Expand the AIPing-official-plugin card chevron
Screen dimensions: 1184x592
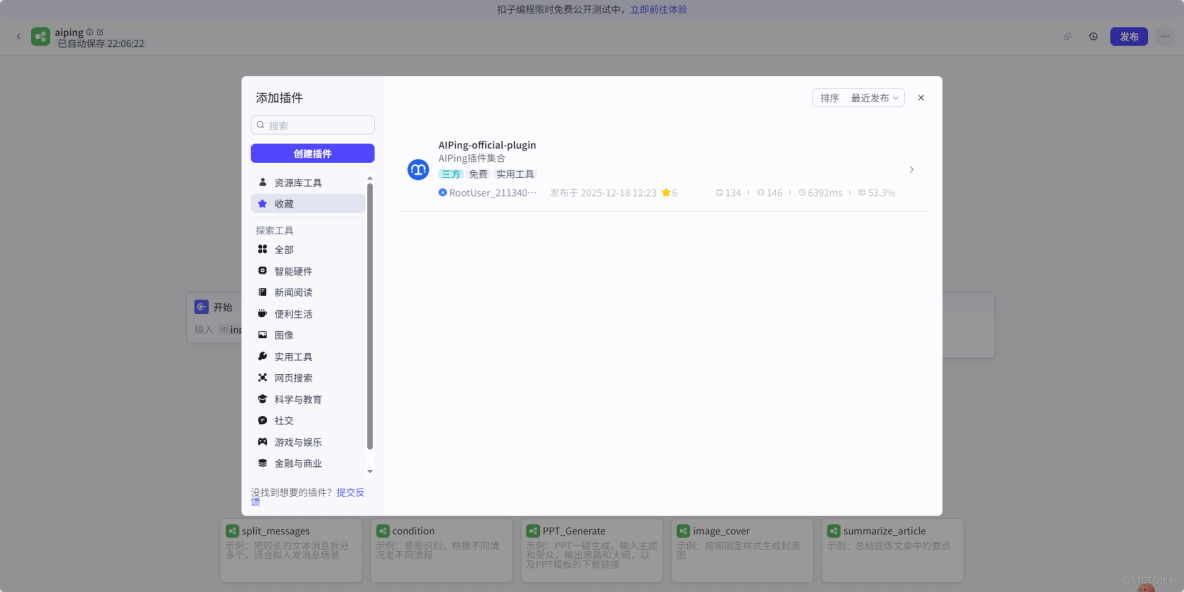(x=911, y=169)
